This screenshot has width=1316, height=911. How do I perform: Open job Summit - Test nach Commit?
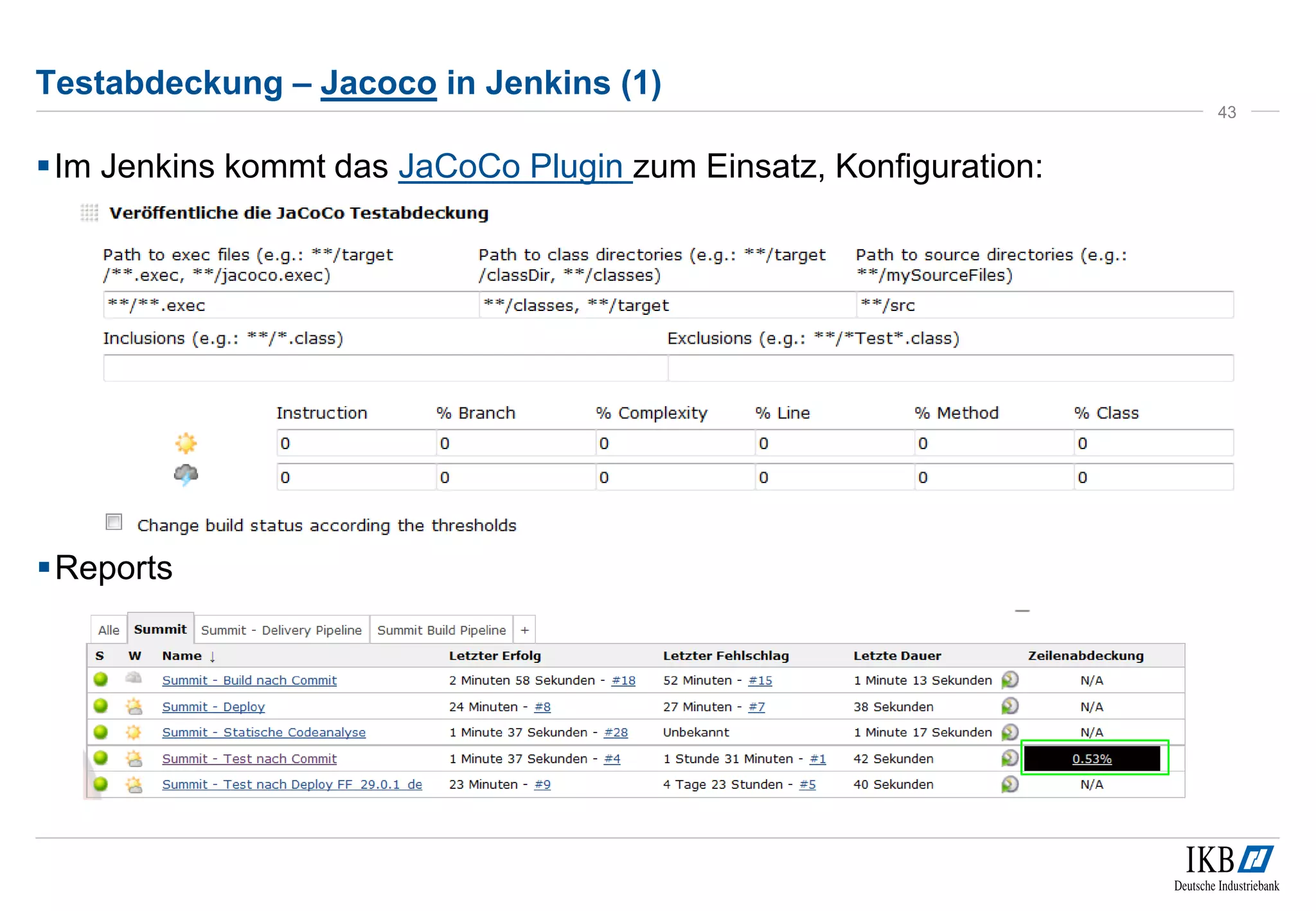pyautogui.click(x=249, y=758)
